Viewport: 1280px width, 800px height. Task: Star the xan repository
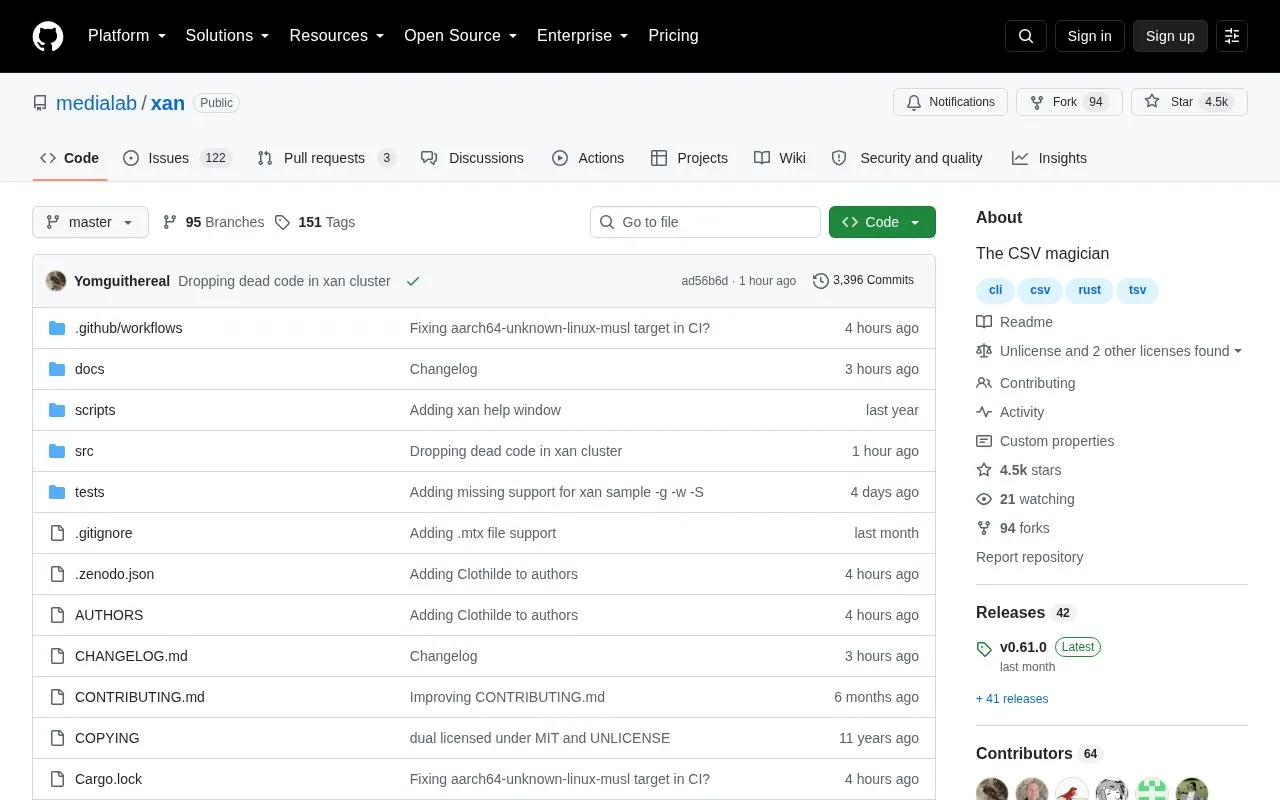pos(1189,102)
